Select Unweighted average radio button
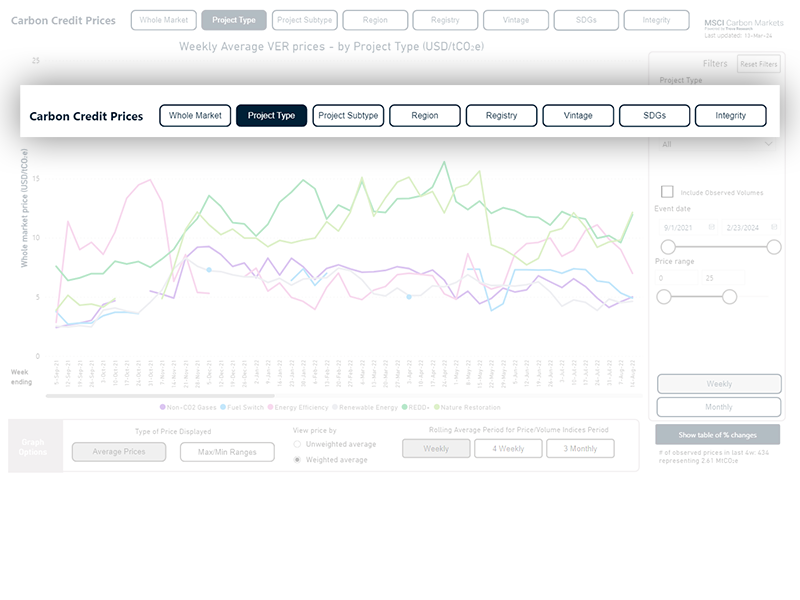The height and width of the screenshot is (600, 800). pos(297,444)
